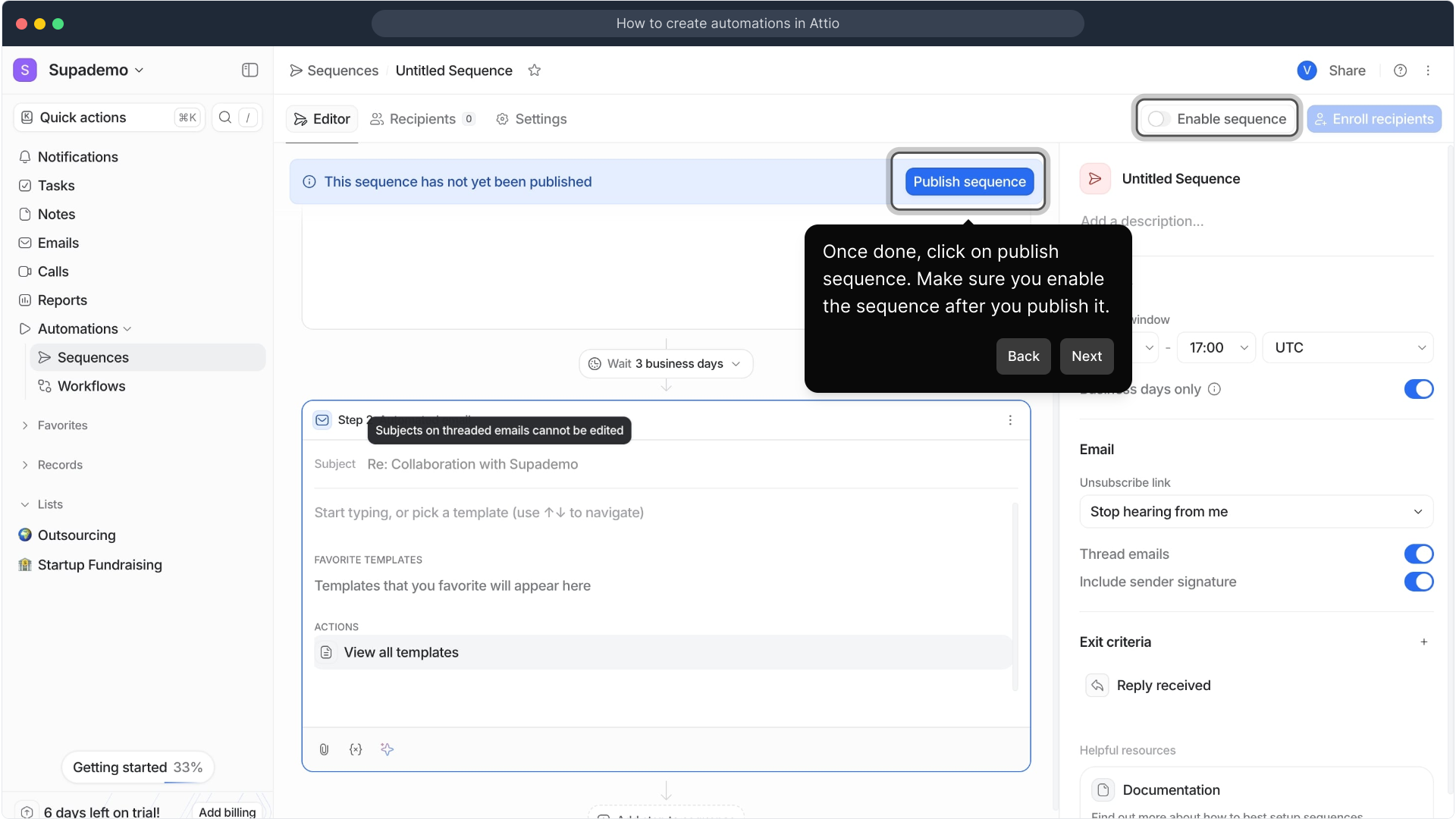Click the attachment paperclip icon in the editor
The image size is (1456, 819).
324,749
